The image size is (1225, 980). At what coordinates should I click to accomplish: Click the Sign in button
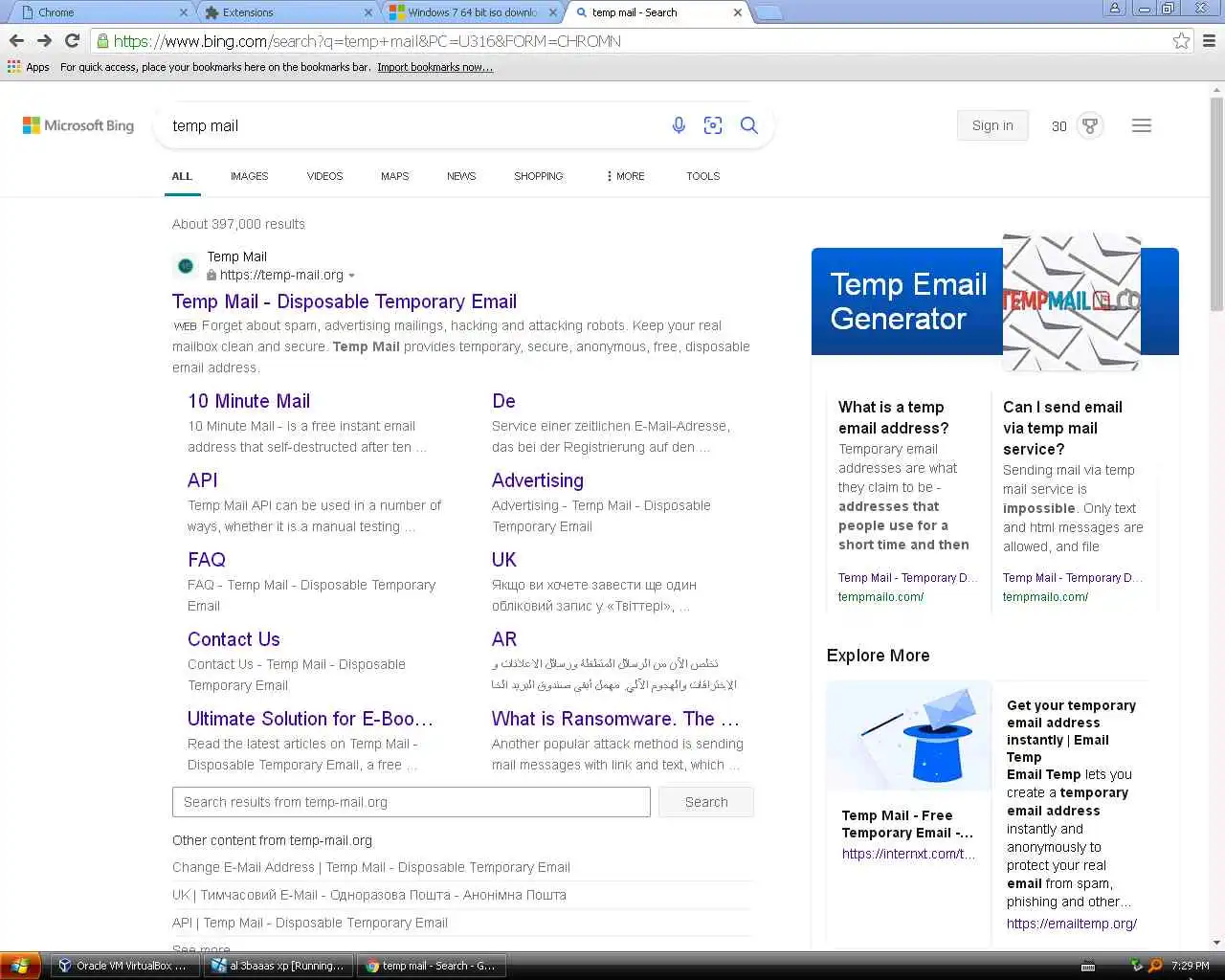tap(992, 125)
